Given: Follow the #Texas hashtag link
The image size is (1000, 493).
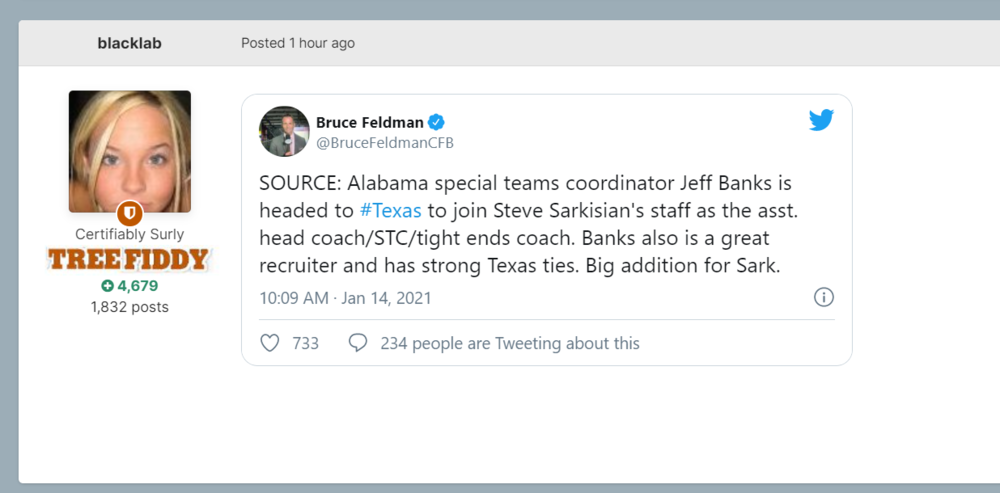Looking at the screenshot, I should (391, 212).
